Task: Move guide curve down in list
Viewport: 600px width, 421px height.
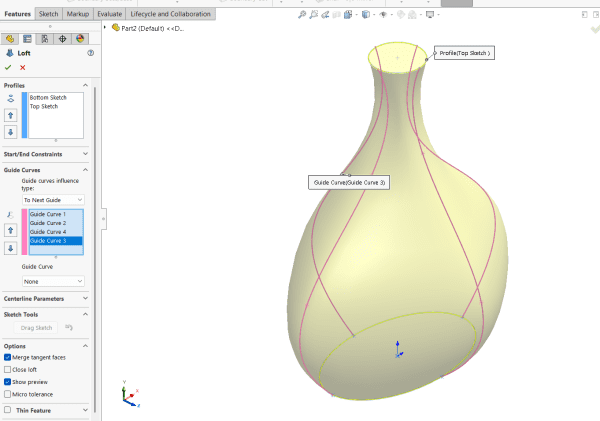Action: coord(10,248)
